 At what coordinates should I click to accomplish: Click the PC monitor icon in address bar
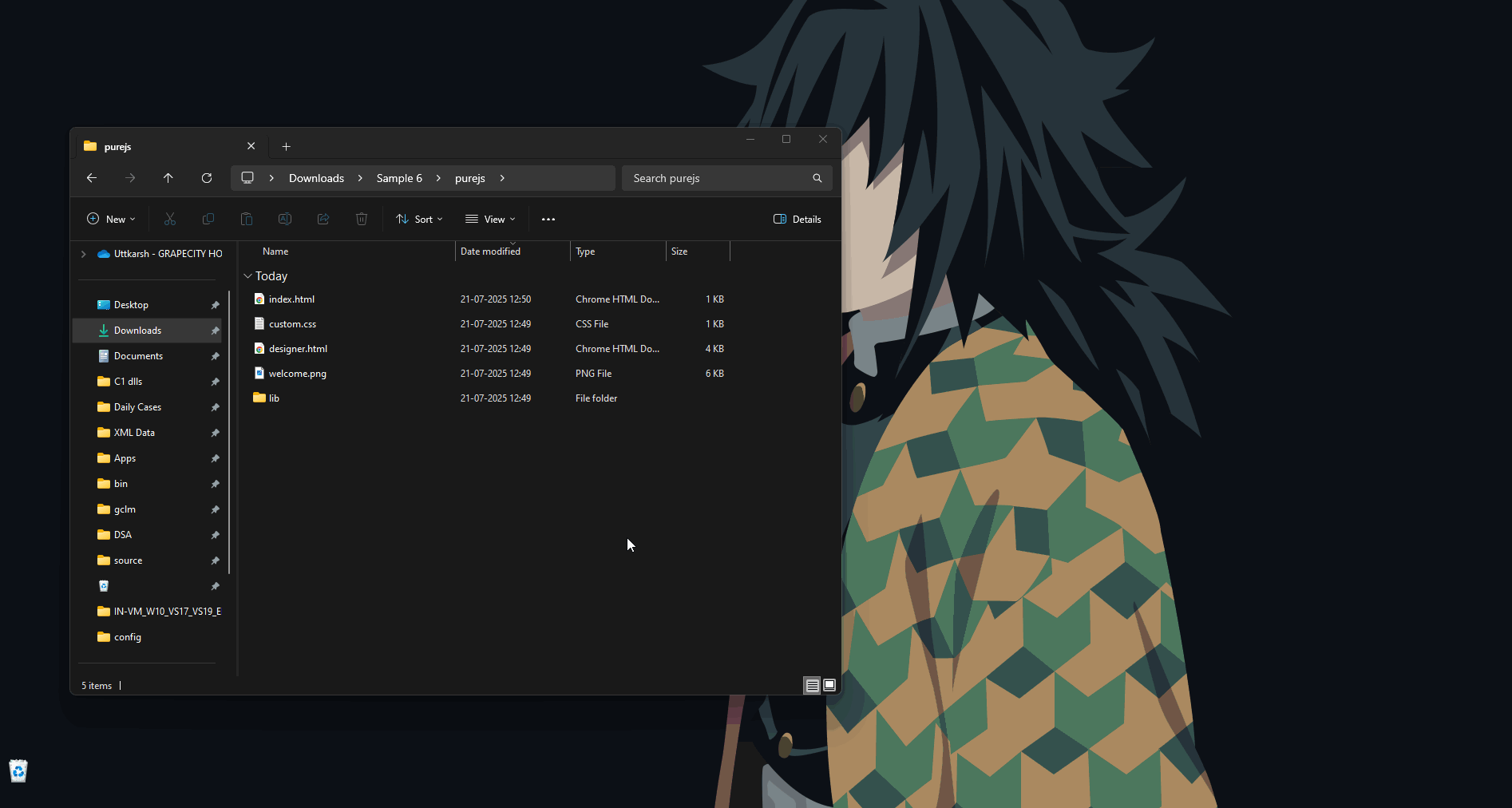point(247,177)
